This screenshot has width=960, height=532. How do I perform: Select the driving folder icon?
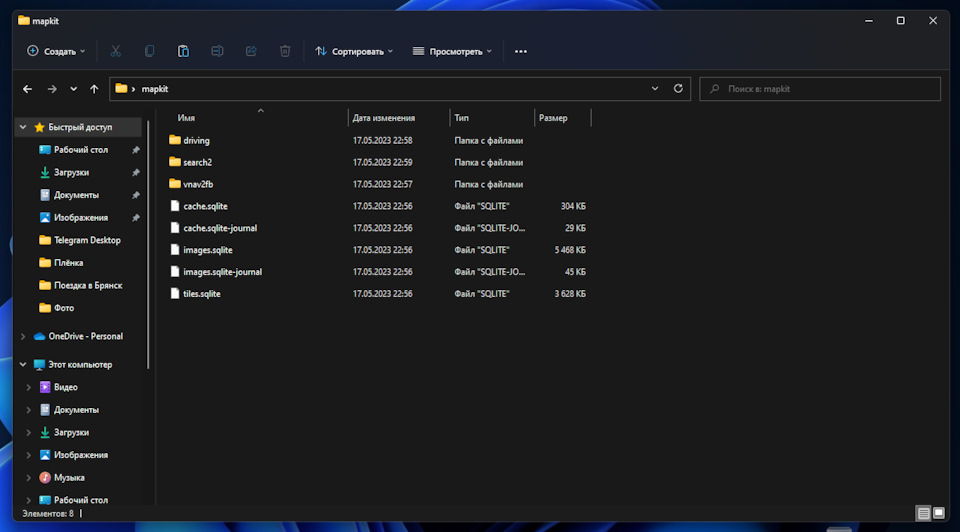[x=174, y=140]
